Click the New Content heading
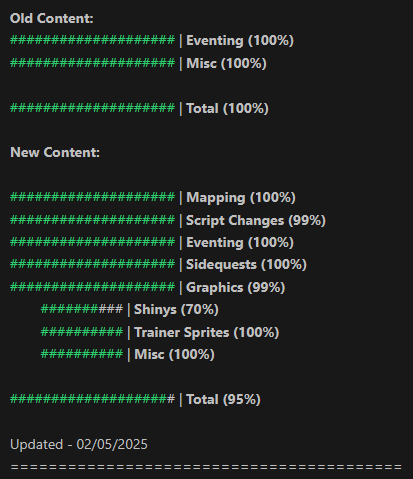Screen dimensions: 413x479 point(55,152)
